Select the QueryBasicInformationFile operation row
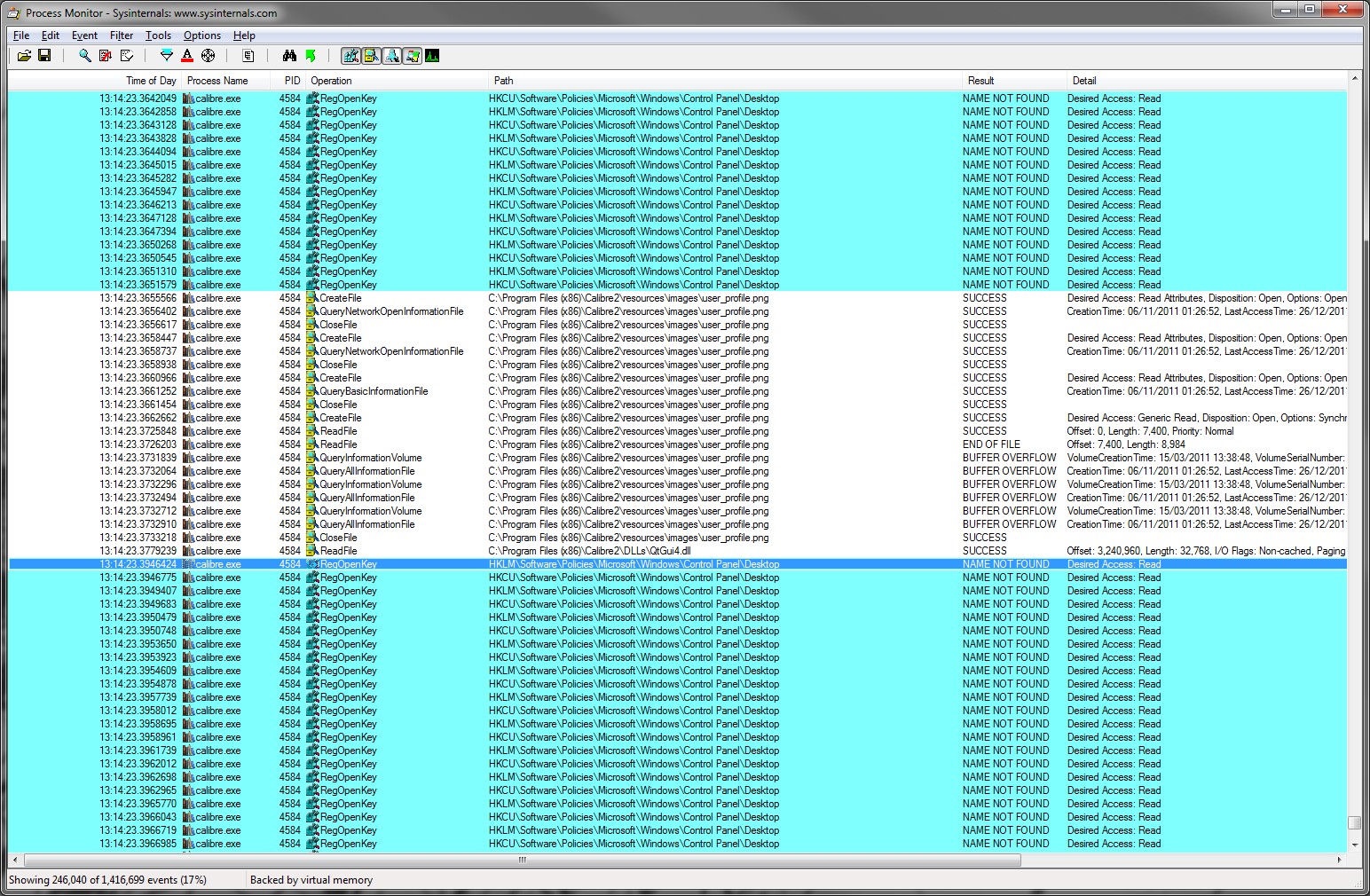The height and width of the screenshot is (896, 1370). click(678, 391)
